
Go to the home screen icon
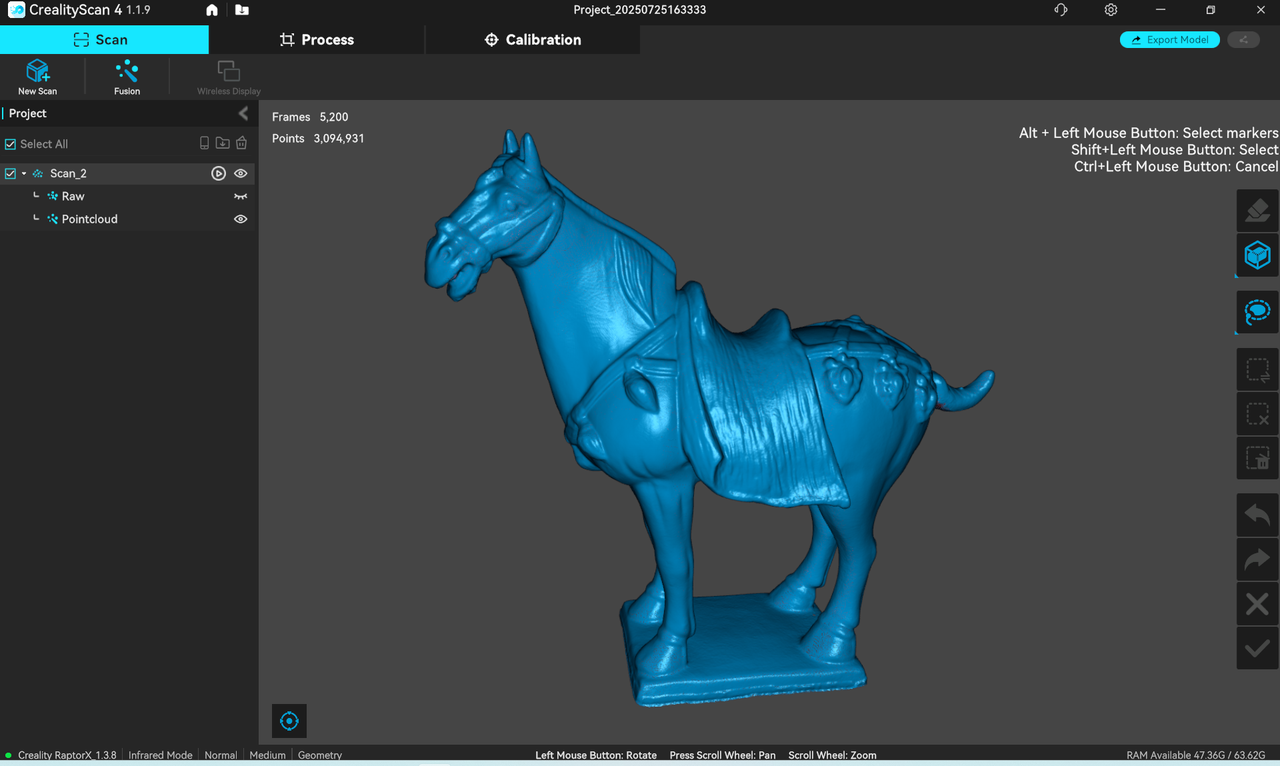(x=212, y=11)
